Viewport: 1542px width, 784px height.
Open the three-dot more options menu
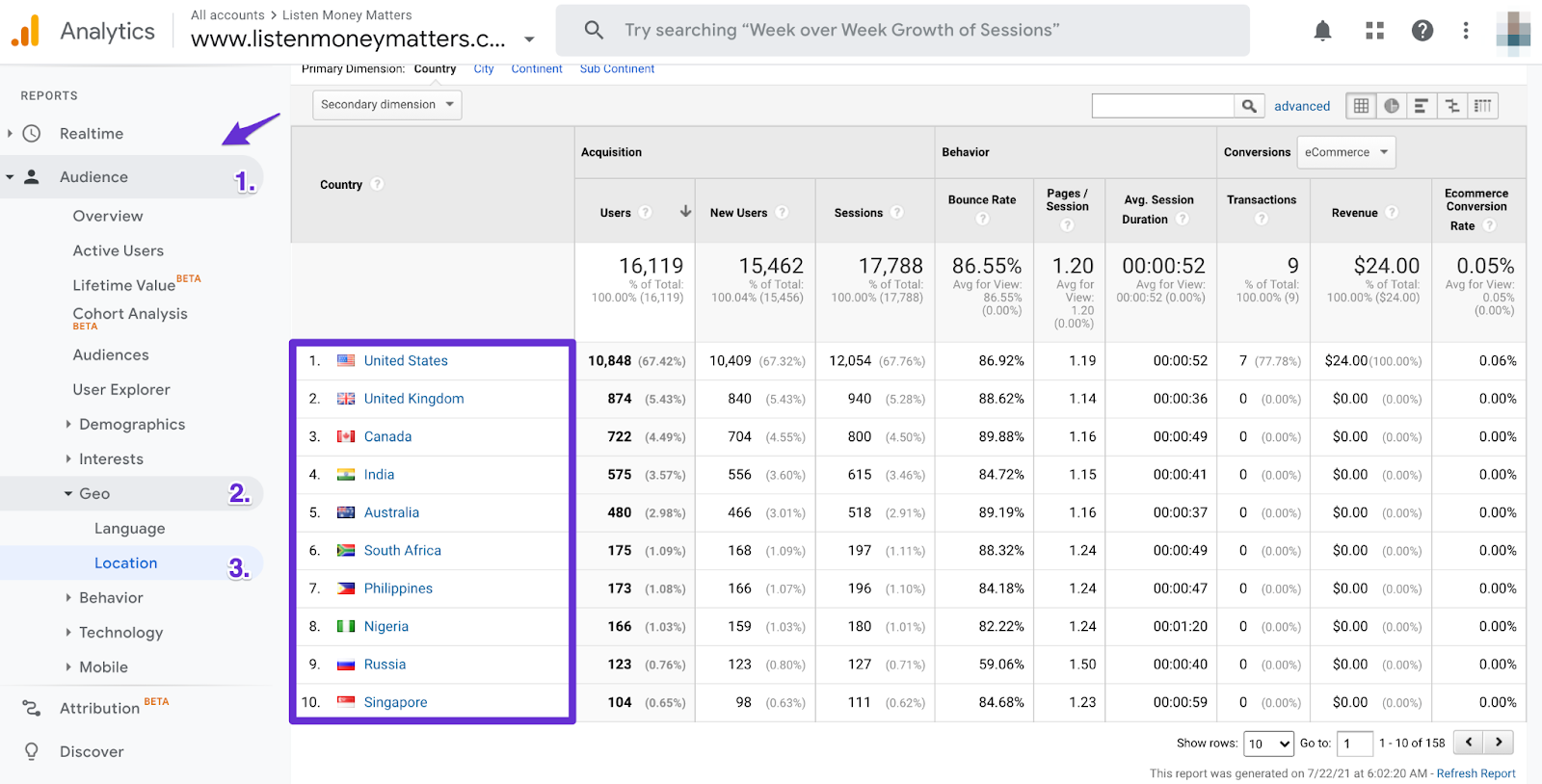click(x=1465, y=31)
